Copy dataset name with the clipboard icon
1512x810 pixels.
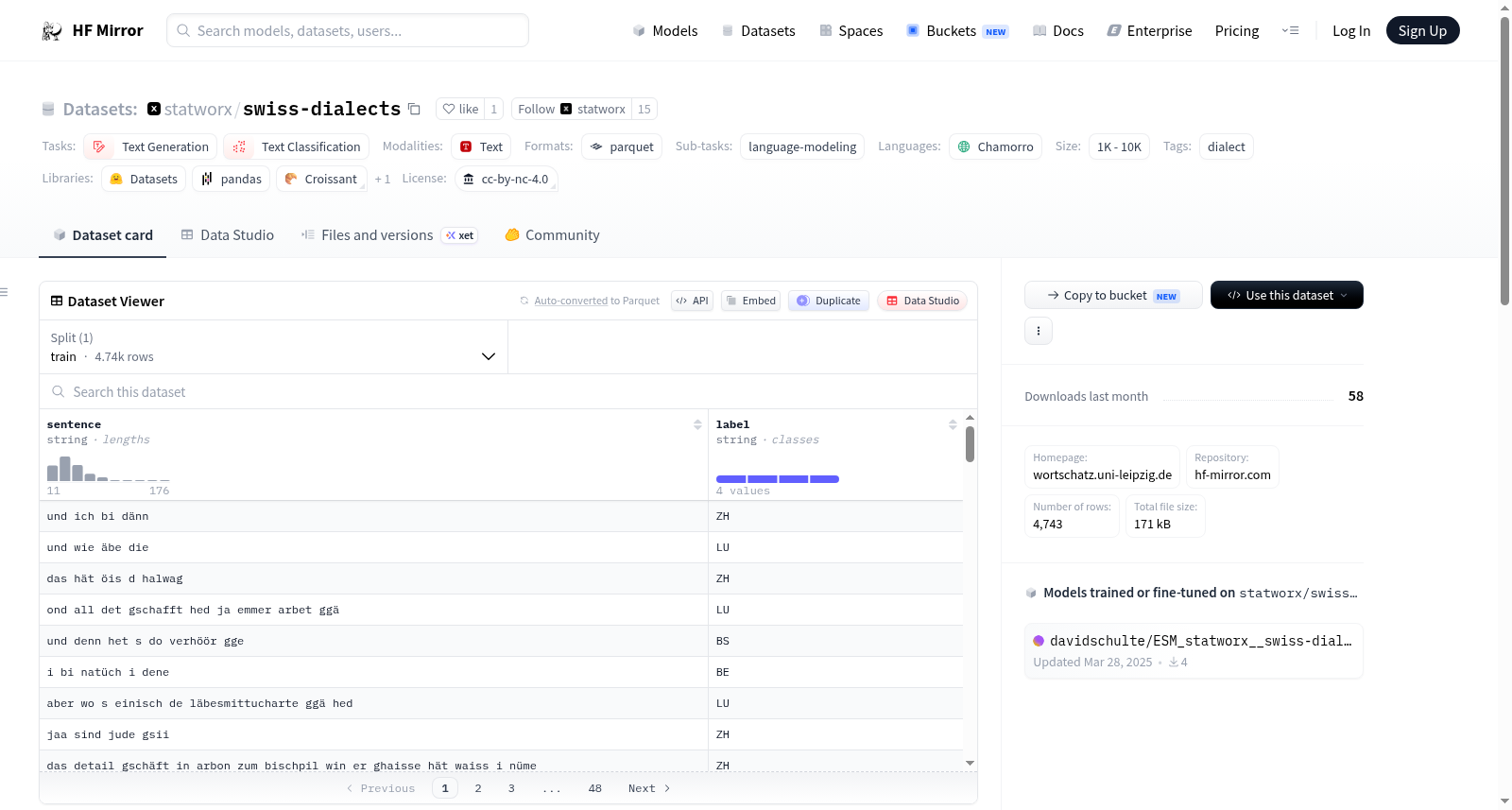(x=414, y=109)
